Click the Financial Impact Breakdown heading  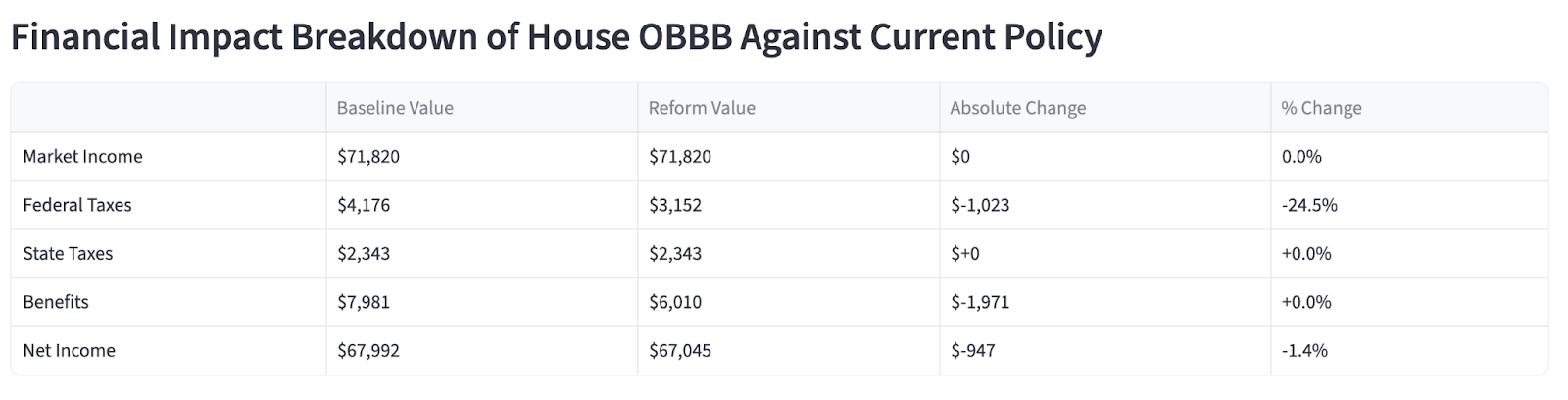(556, 37)
